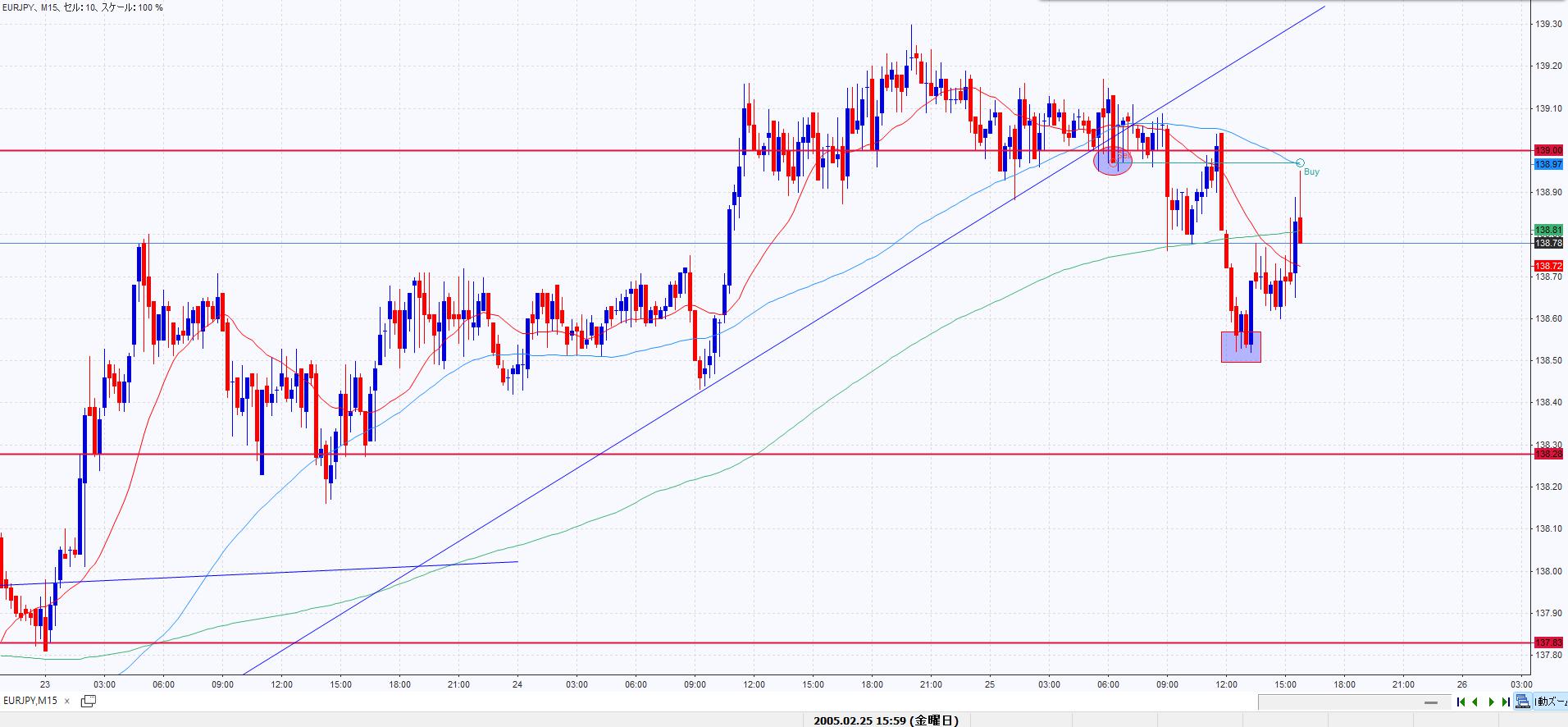1568x727 pixels.
Task: Open the new chart window icon
Action: click(89, 701)
